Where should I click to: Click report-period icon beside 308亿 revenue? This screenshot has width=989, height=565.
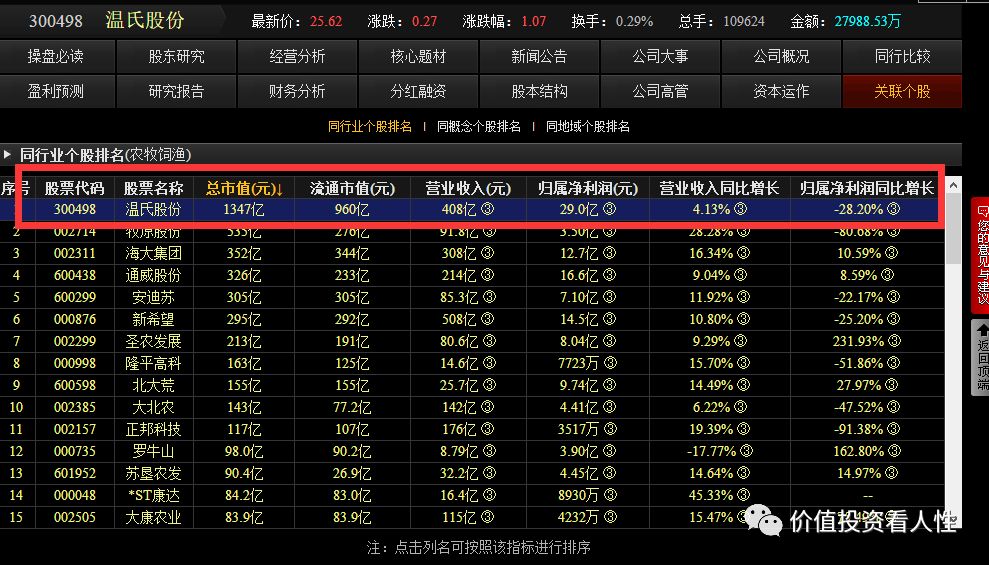coord(488,253)
